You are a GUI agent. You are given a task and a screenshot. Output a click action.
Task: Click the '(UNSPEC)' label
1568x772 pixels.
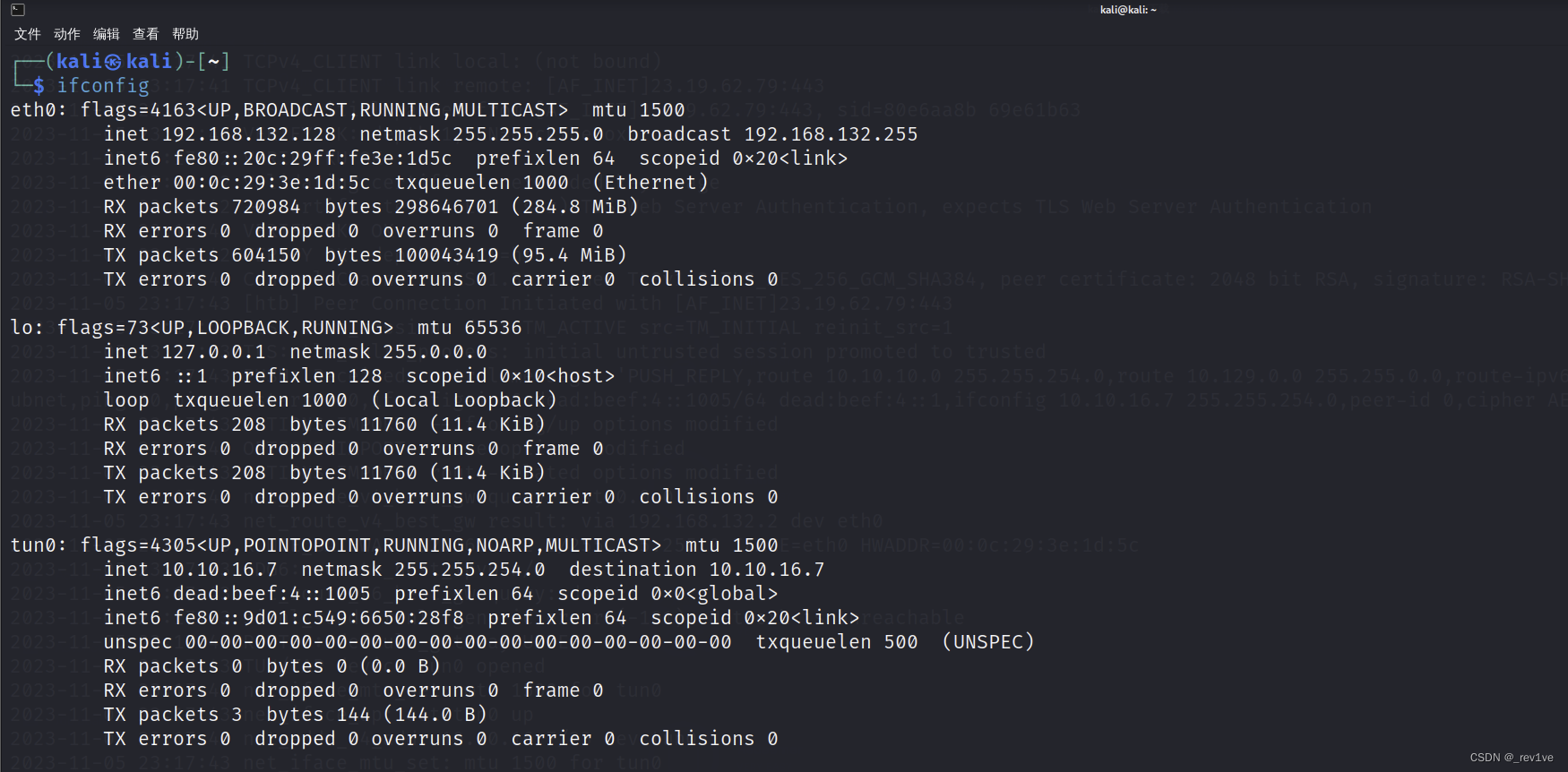(x=988, y=642)
